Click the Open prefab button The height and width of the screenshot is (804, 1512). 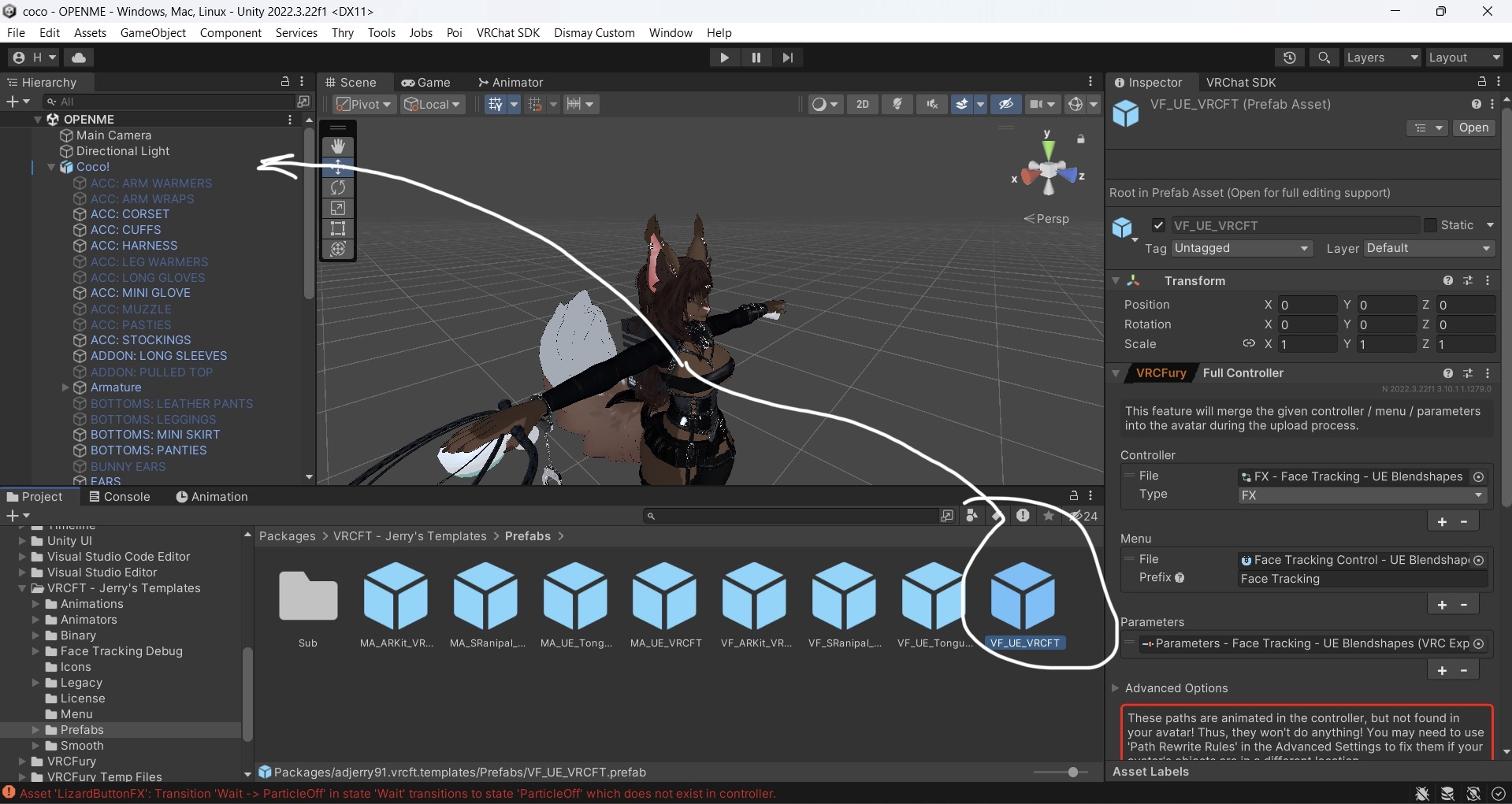pos(1473,128)
